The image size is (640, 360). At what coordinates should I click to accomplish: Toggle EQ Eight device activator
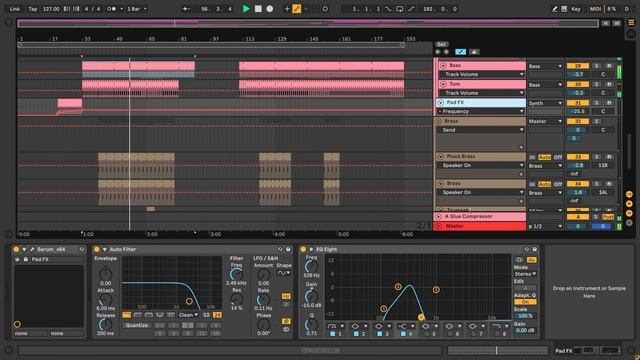303,249
